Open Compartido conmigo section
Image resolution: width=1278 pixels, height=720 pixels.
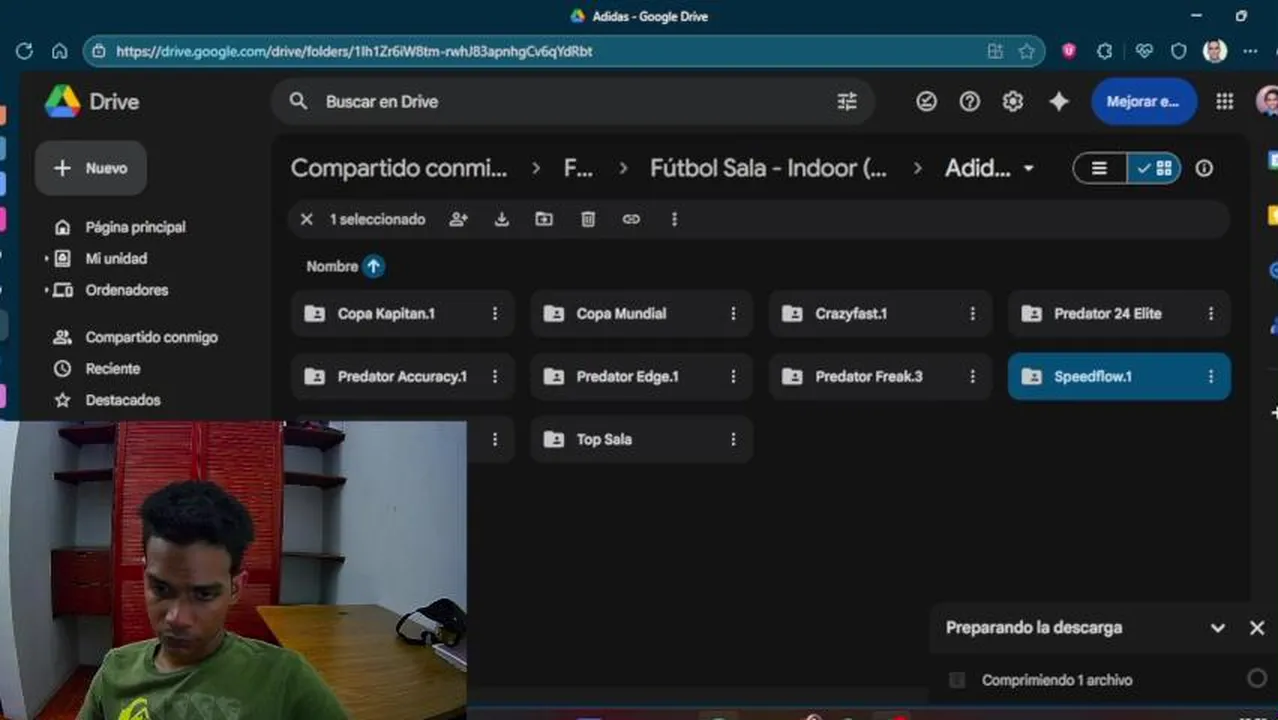pos(151,337)
